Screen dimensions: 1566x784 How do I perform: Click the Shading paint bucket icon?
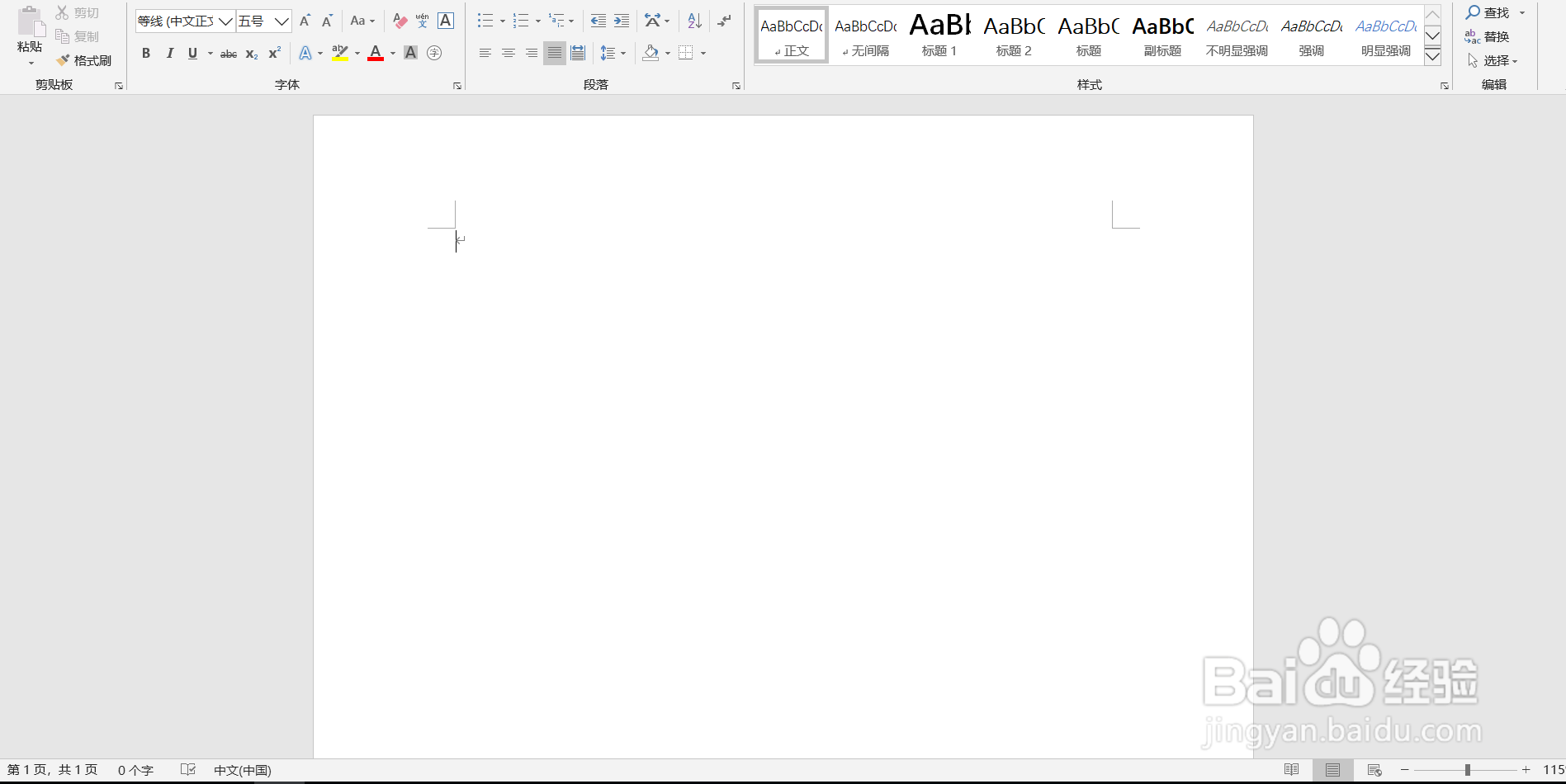pos(651,54)
